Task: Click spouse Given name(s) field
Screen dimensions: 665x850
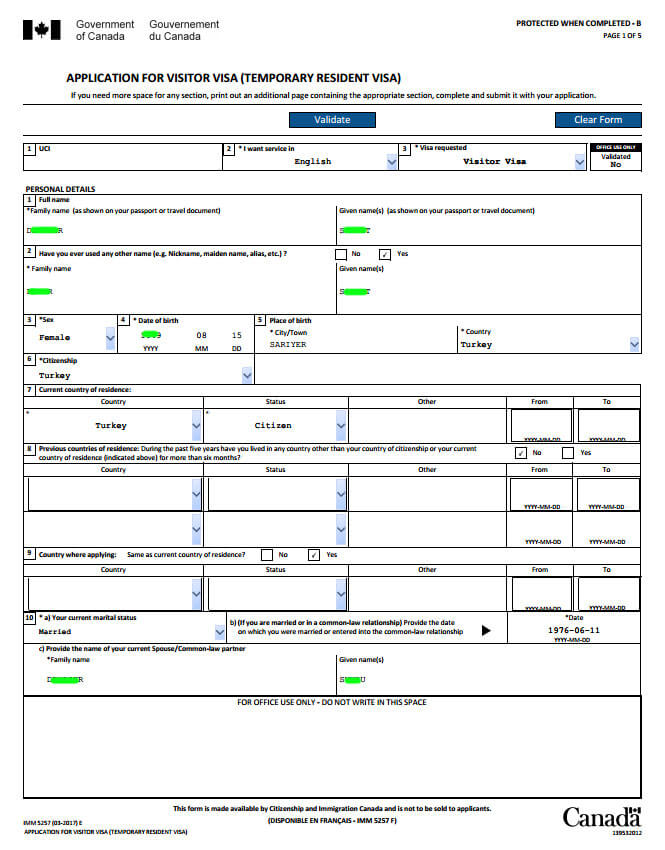Action: [x=488, y=680]
